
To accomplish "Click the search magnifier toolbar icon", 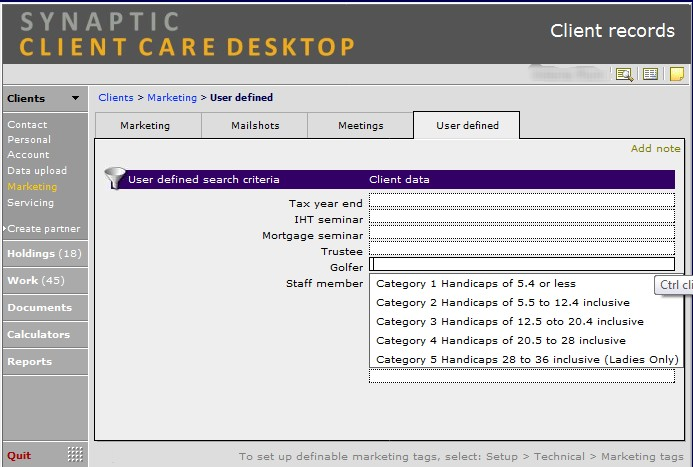I will 624,74.
